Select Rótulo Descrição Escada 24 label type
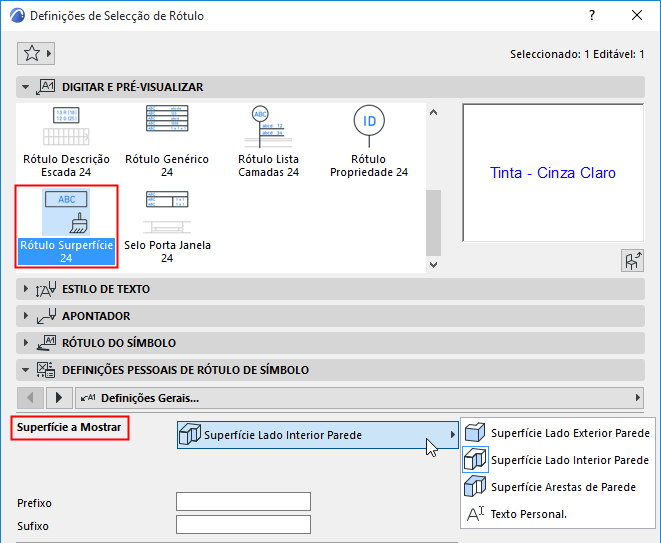 pos(66,142)
